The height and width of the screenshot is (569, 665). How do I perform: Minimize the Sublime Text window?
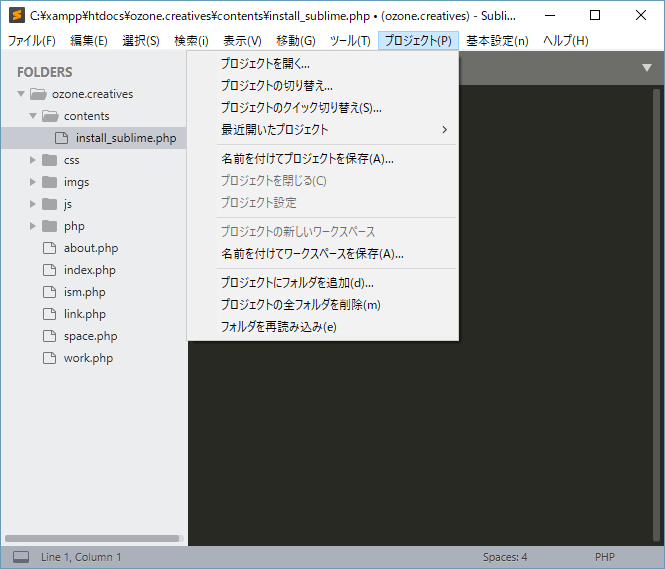(550, 15)
